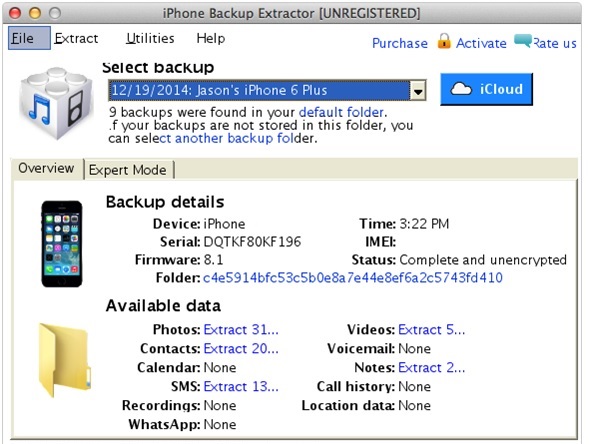Click the Location data None value
589x444 pixels.
pos(414,405)
